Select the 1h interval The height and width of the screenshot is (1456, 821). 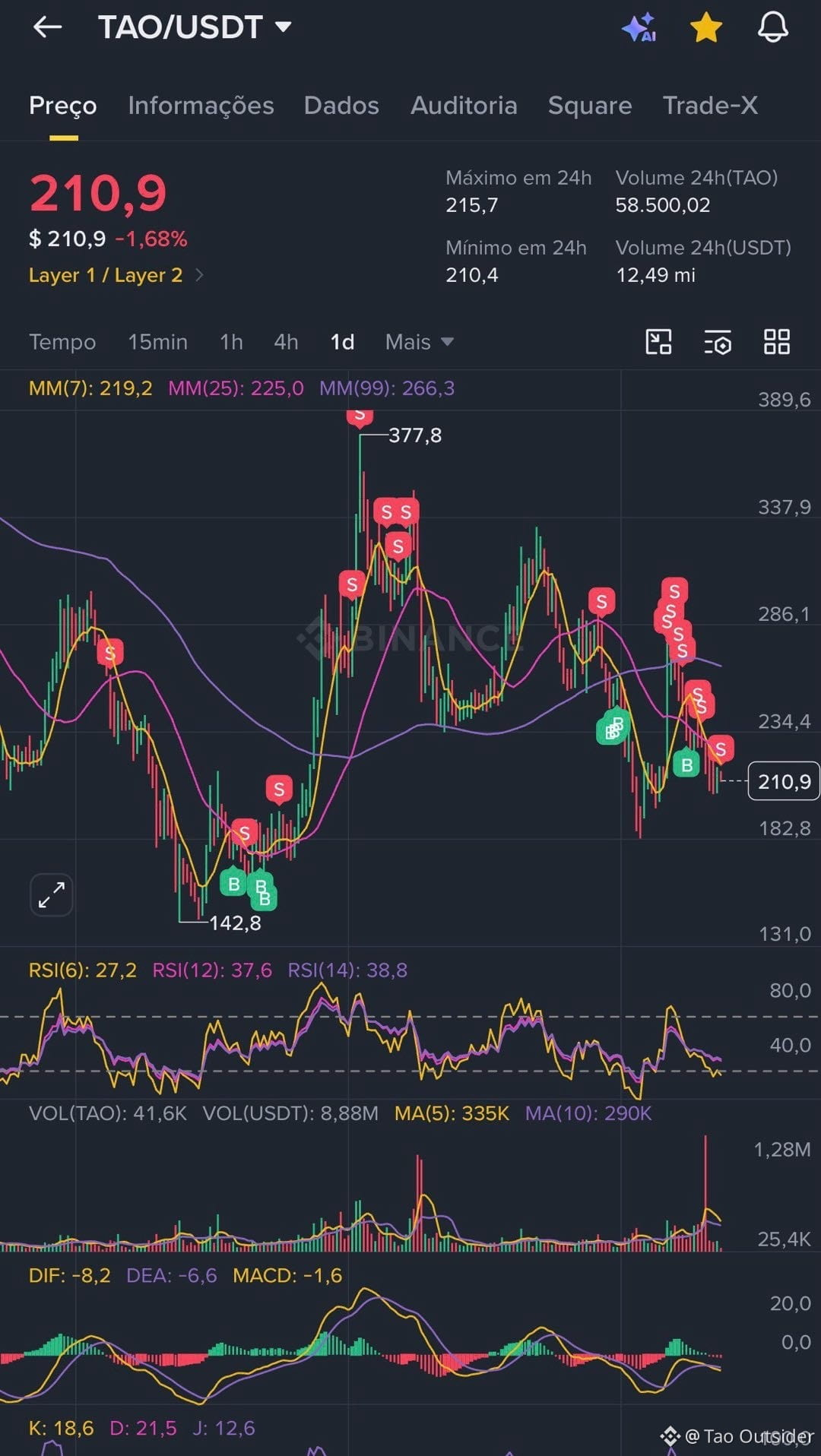[x=231, y=342]
